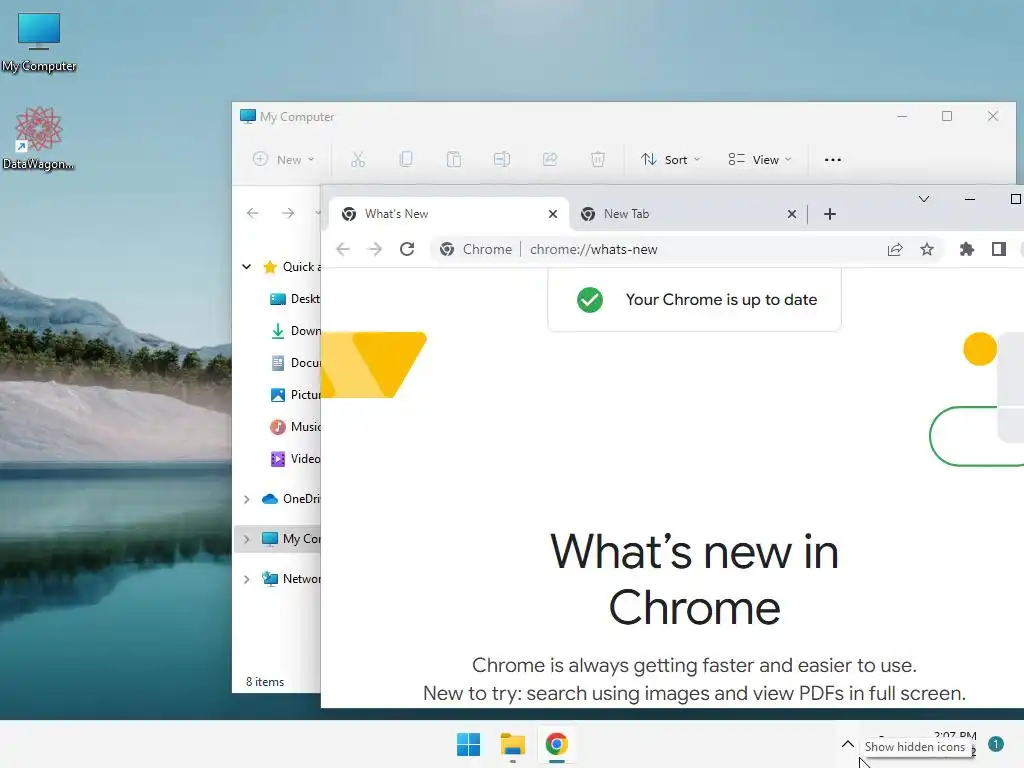
Task: Select Desktop in the navigation pane
Action: (x=295, y=298)
